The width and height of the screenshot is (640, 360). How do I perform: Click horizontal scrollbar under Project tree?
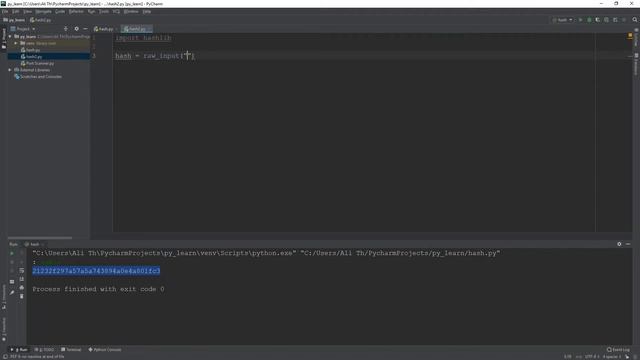click(x=40, y=238)
